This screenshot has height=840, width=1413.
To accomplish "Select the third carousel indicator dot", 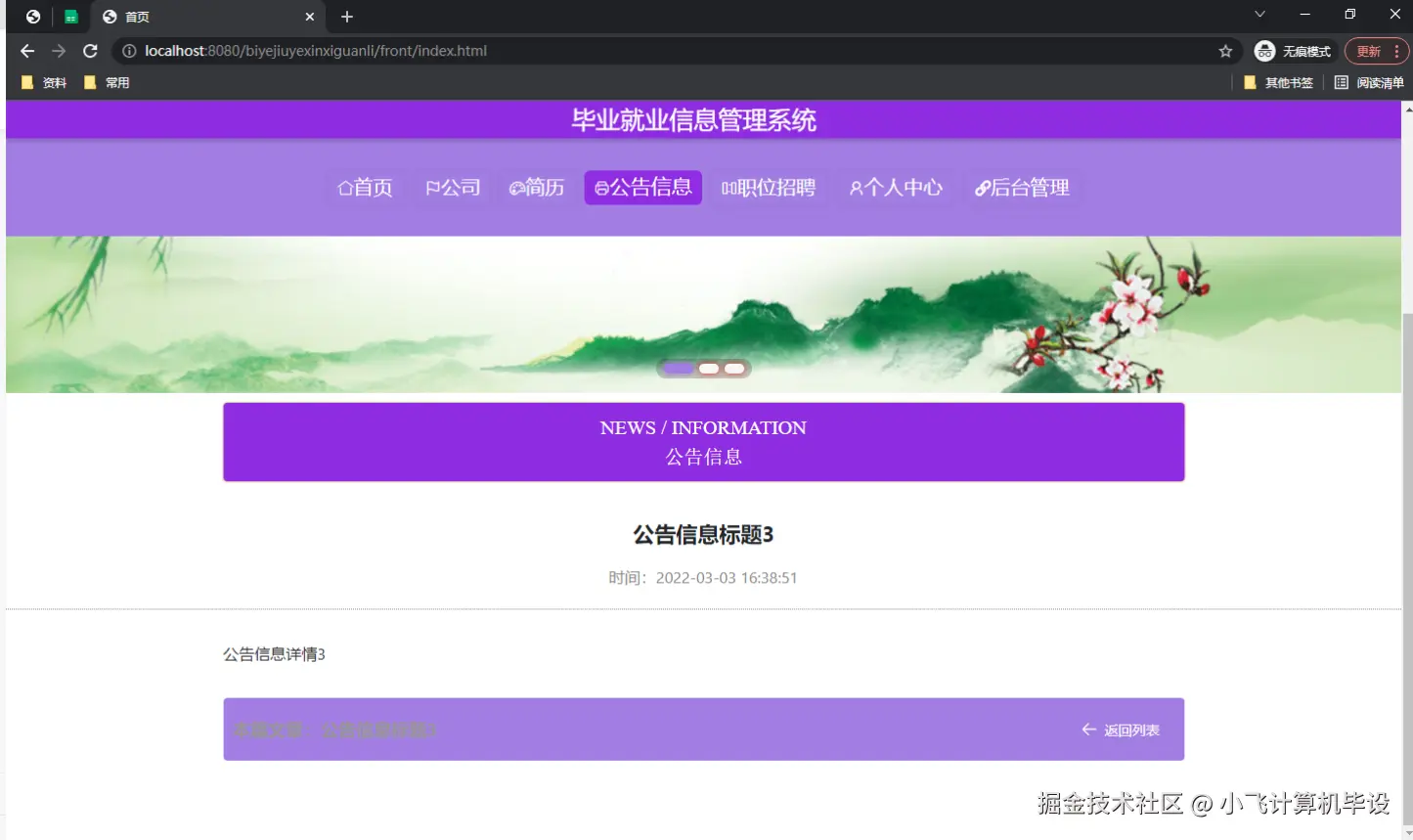I will [734, 369].
